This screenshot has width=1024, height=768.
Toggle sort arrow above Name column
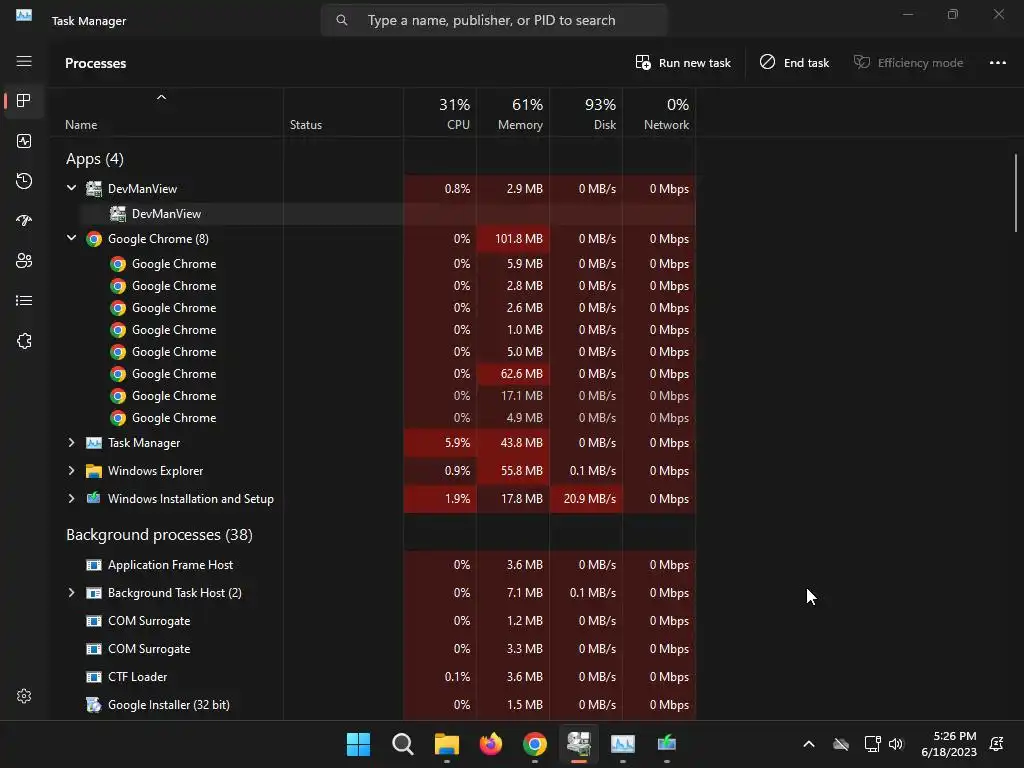click(161, 97)
